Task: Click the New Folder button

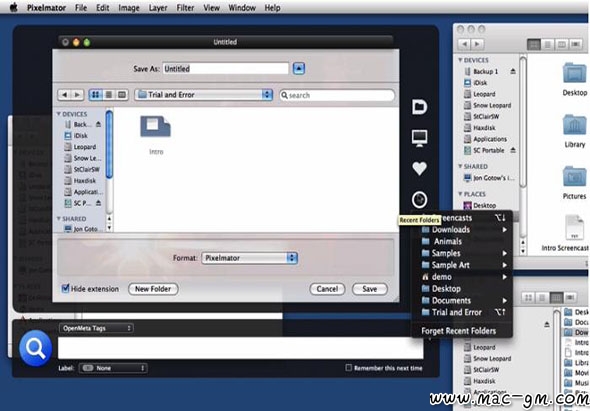Action: (x=153, y=289)
